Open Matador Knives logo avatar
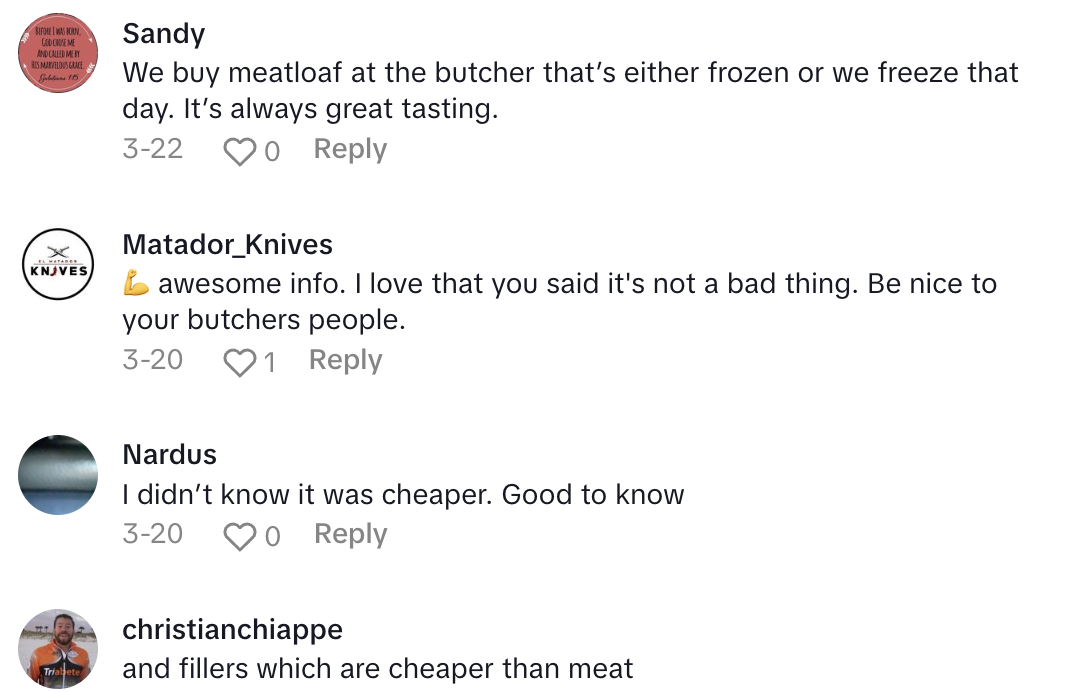The image size is (1076, 692). tap(59, 265)
